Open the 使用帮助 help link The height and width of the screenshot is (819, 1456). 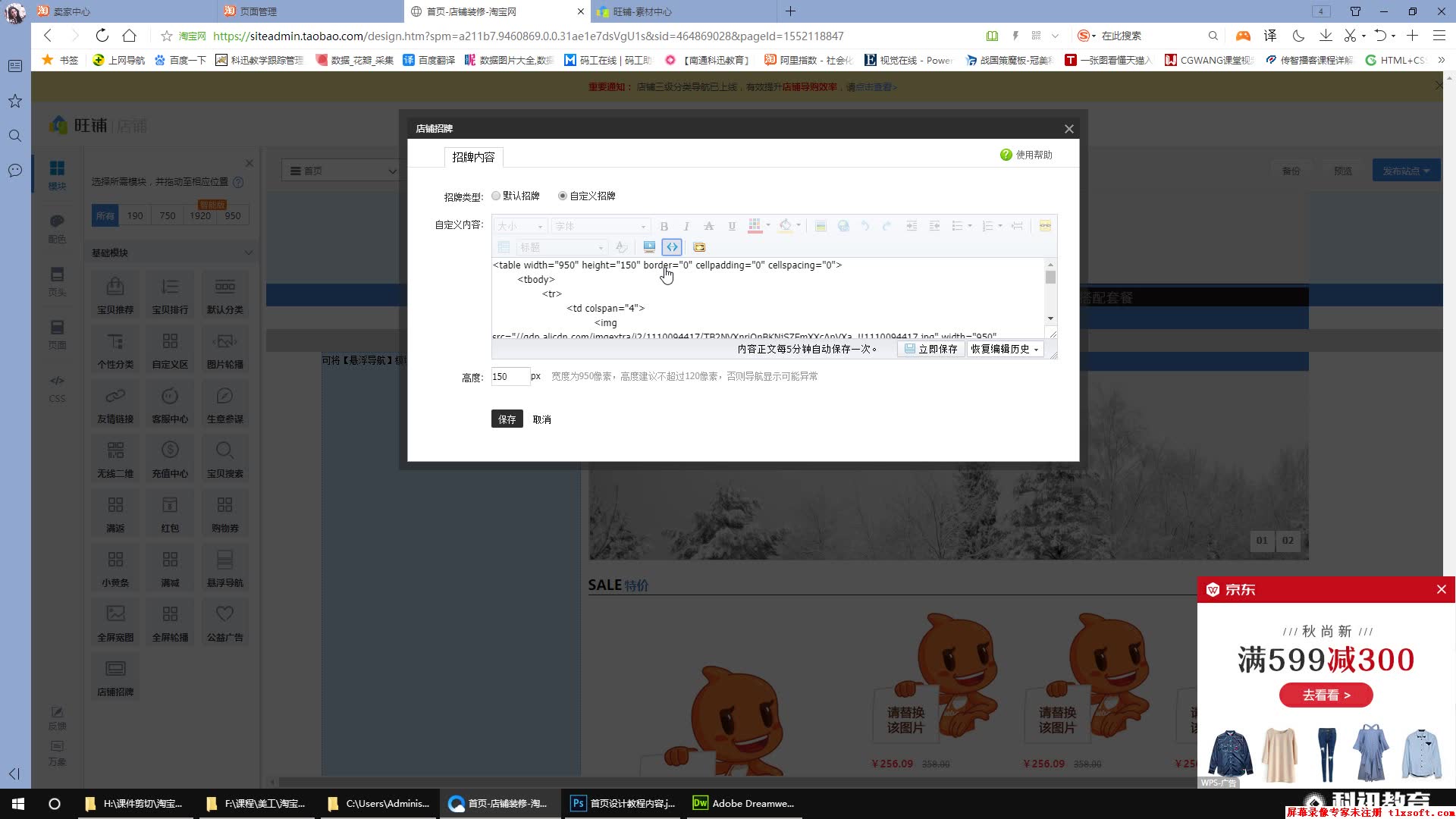coord(1027,155)
